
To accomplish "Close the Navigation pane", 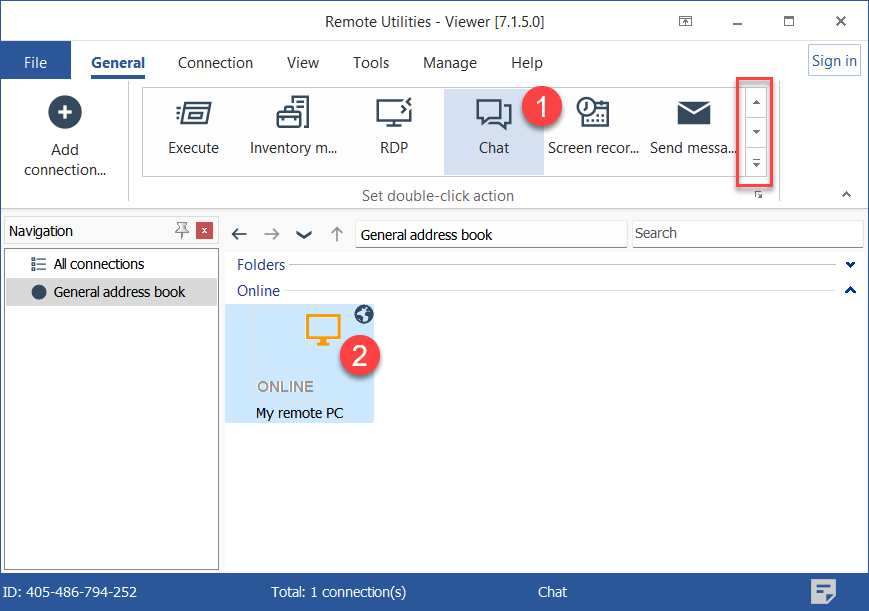I will (204, 231).
